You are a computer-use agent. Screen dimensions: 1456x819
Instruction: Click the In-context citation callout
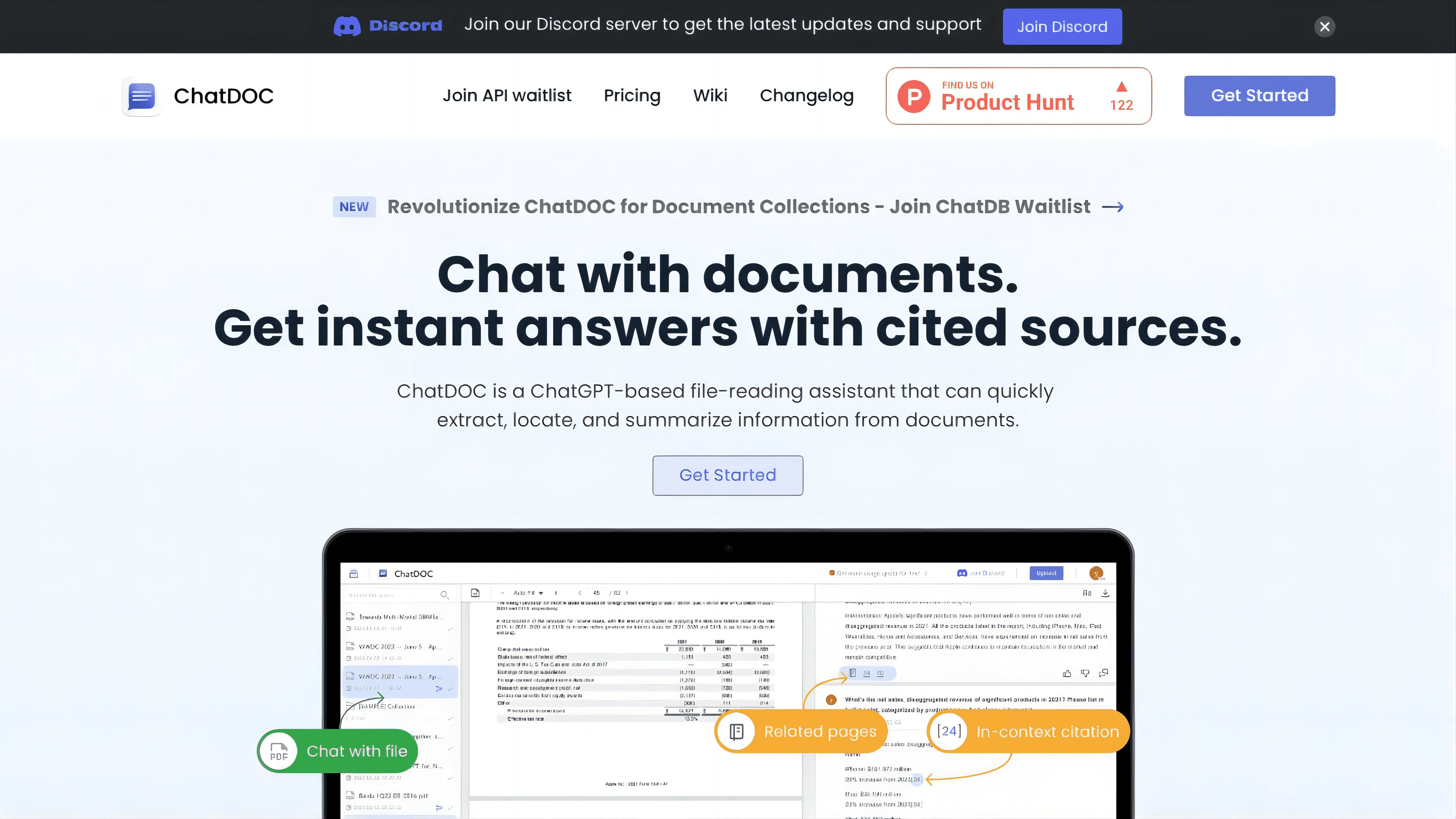pyautogui.click(x=1028, y=731)
